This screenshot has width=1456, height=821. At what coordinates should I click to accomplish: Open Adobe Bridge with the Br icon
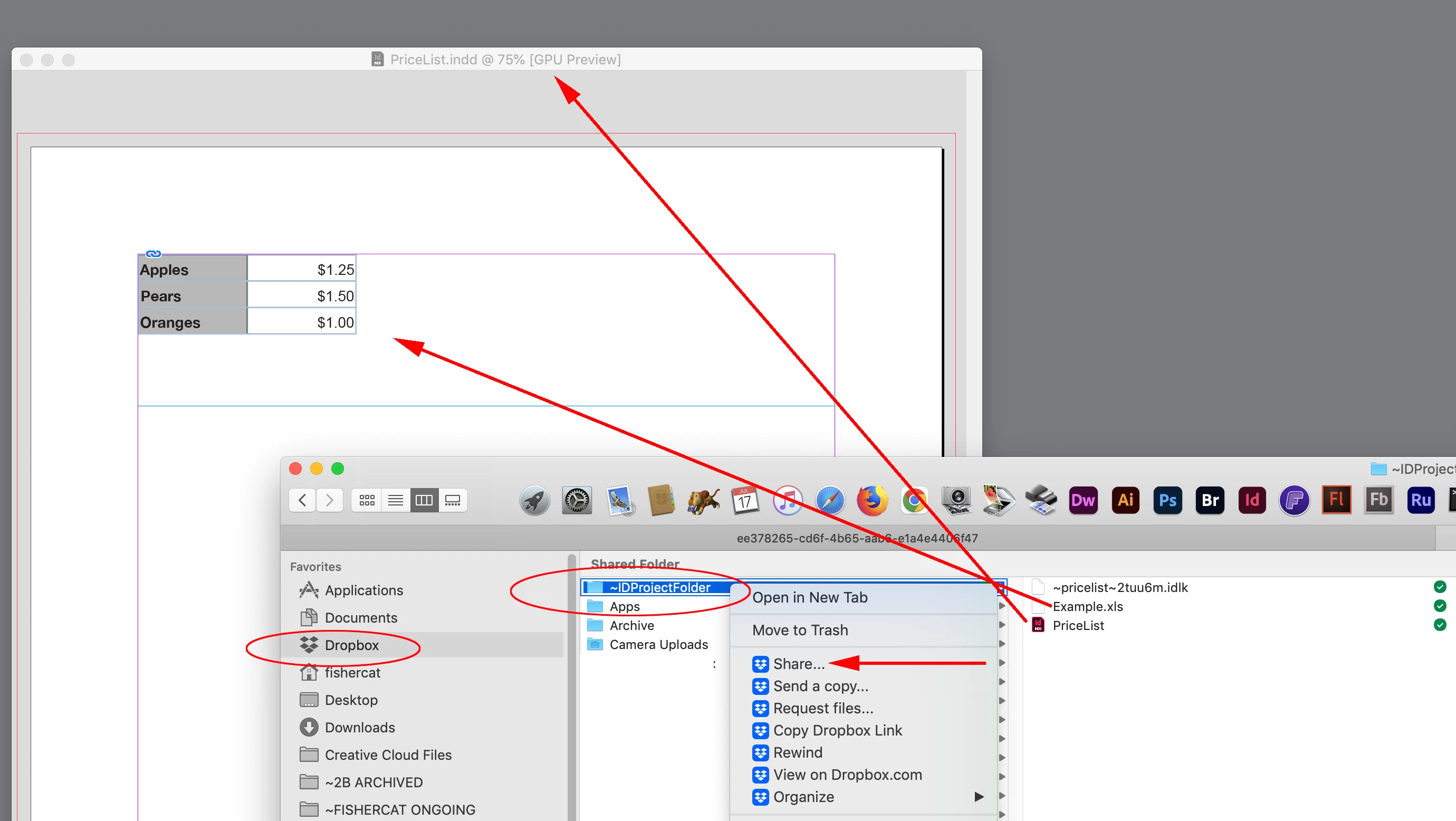(1210, 500)
